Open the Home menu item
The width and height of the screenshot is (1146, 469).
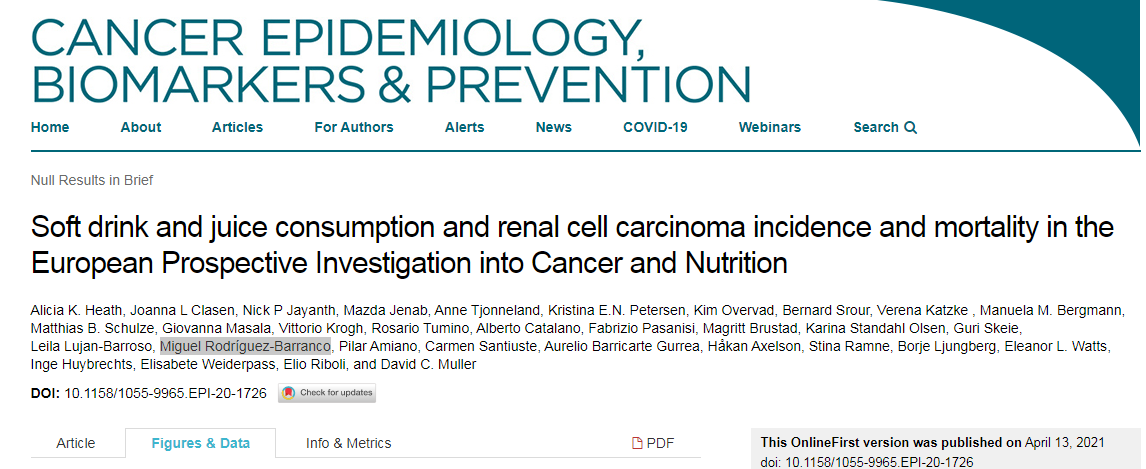click(50, 127)
